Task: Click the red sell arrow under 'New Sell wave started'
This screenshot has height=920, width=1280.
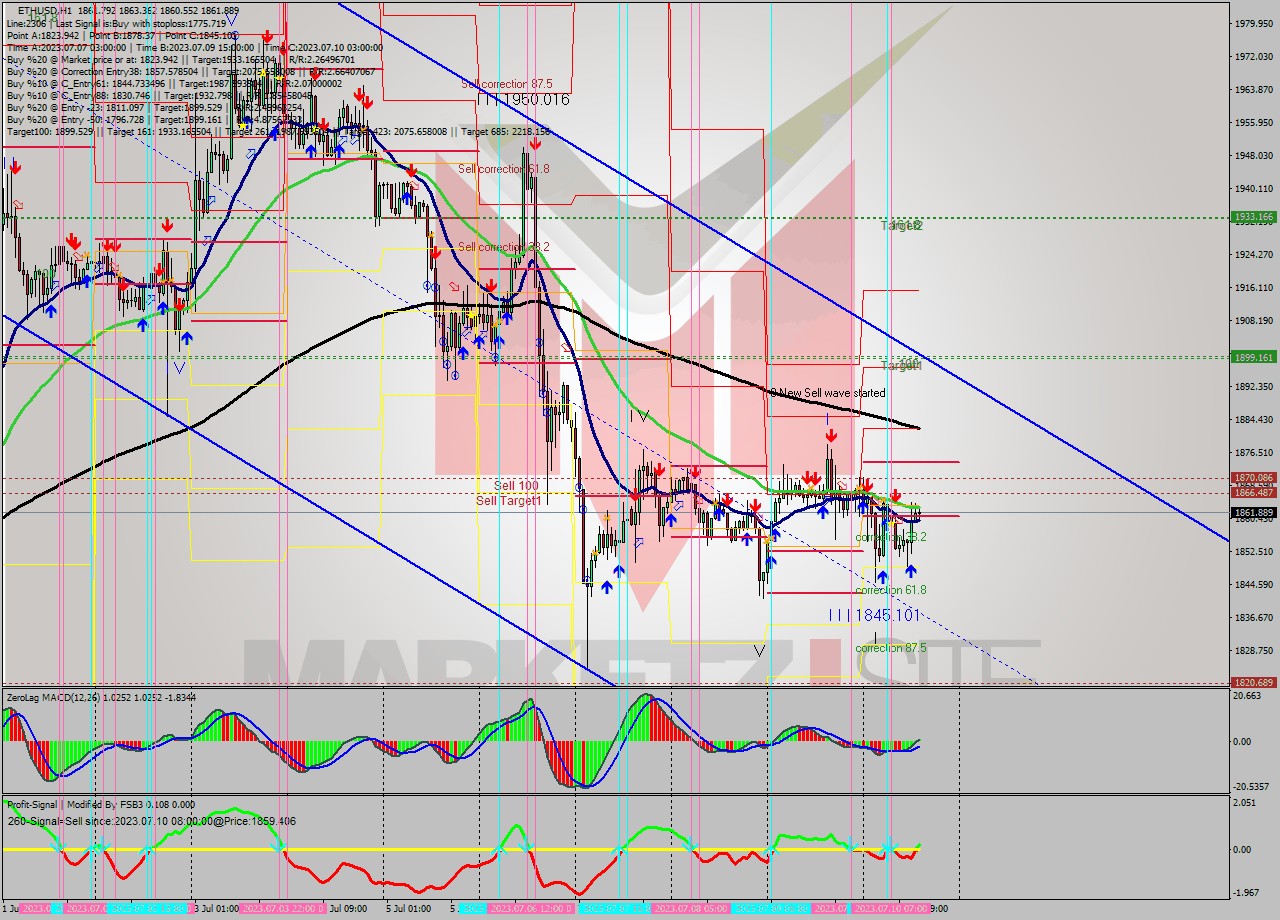Action: point(830,436)
